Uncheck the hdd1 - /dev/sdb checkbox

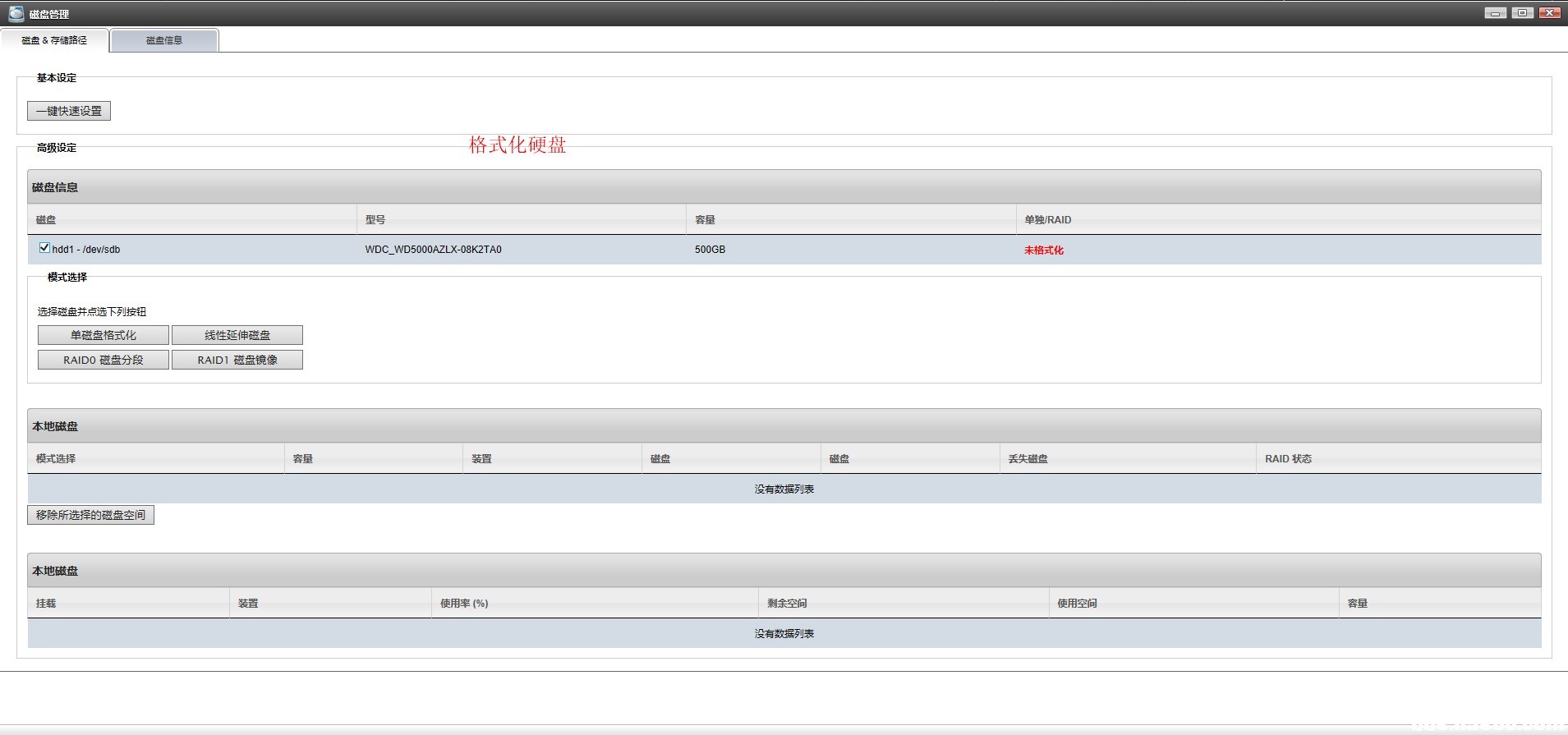point(44,248)
